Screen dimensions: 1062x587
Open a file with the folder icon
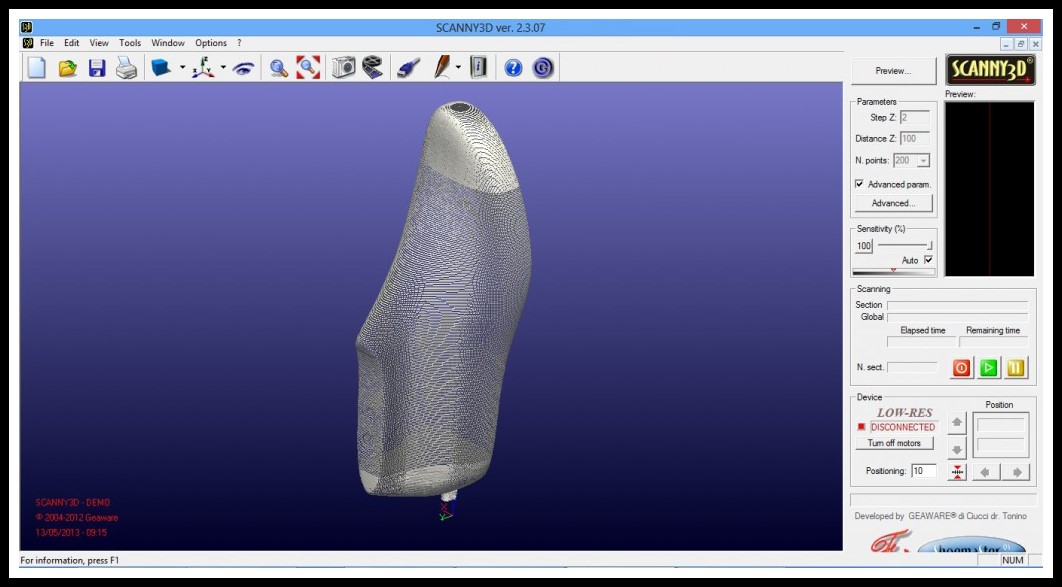click(x=68, y=68)
